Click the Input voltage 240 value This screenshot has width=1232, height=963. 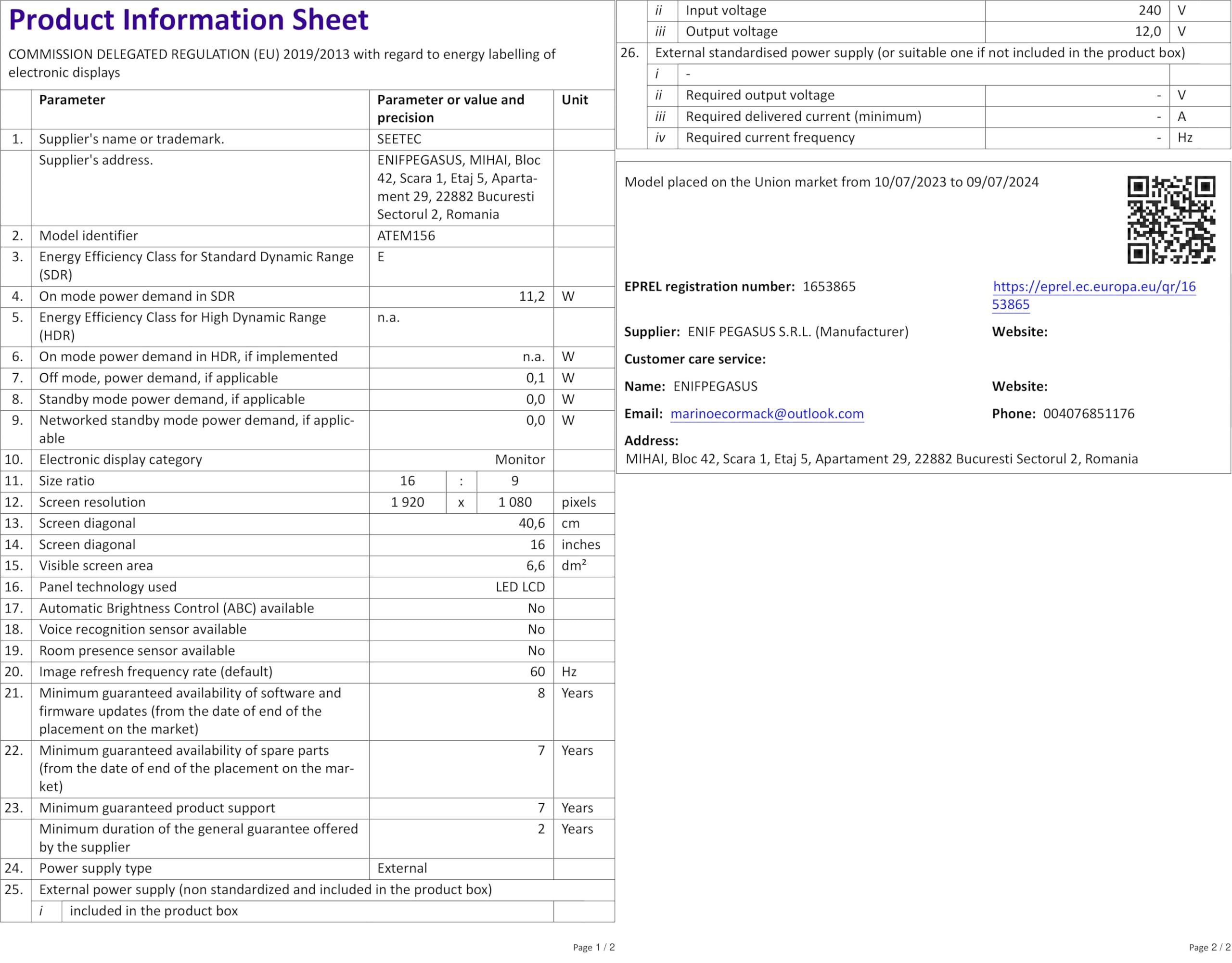(1149, 11)
